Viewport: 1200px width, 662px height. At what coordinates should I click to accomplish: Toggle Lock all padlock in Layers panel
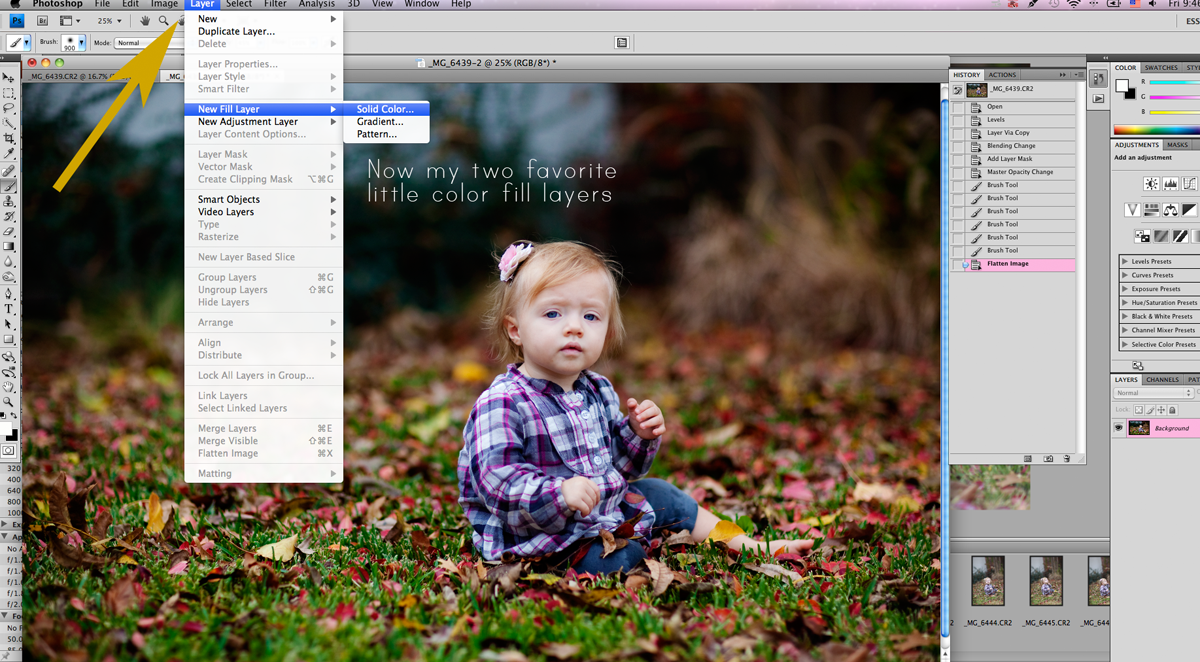1172,410
